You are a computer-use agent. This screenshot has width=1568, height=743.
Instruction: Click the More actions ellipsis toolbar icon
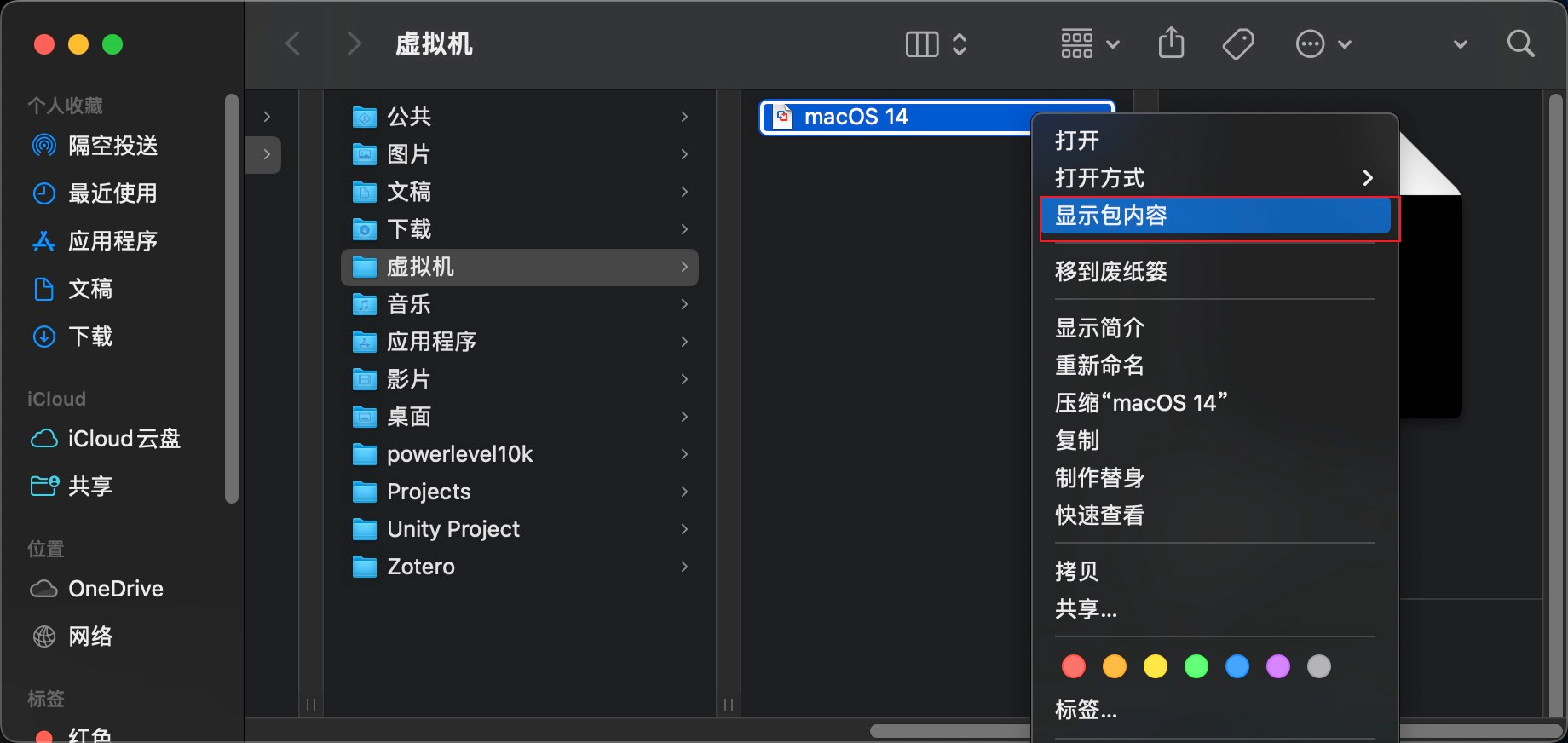click(1310, 43)
